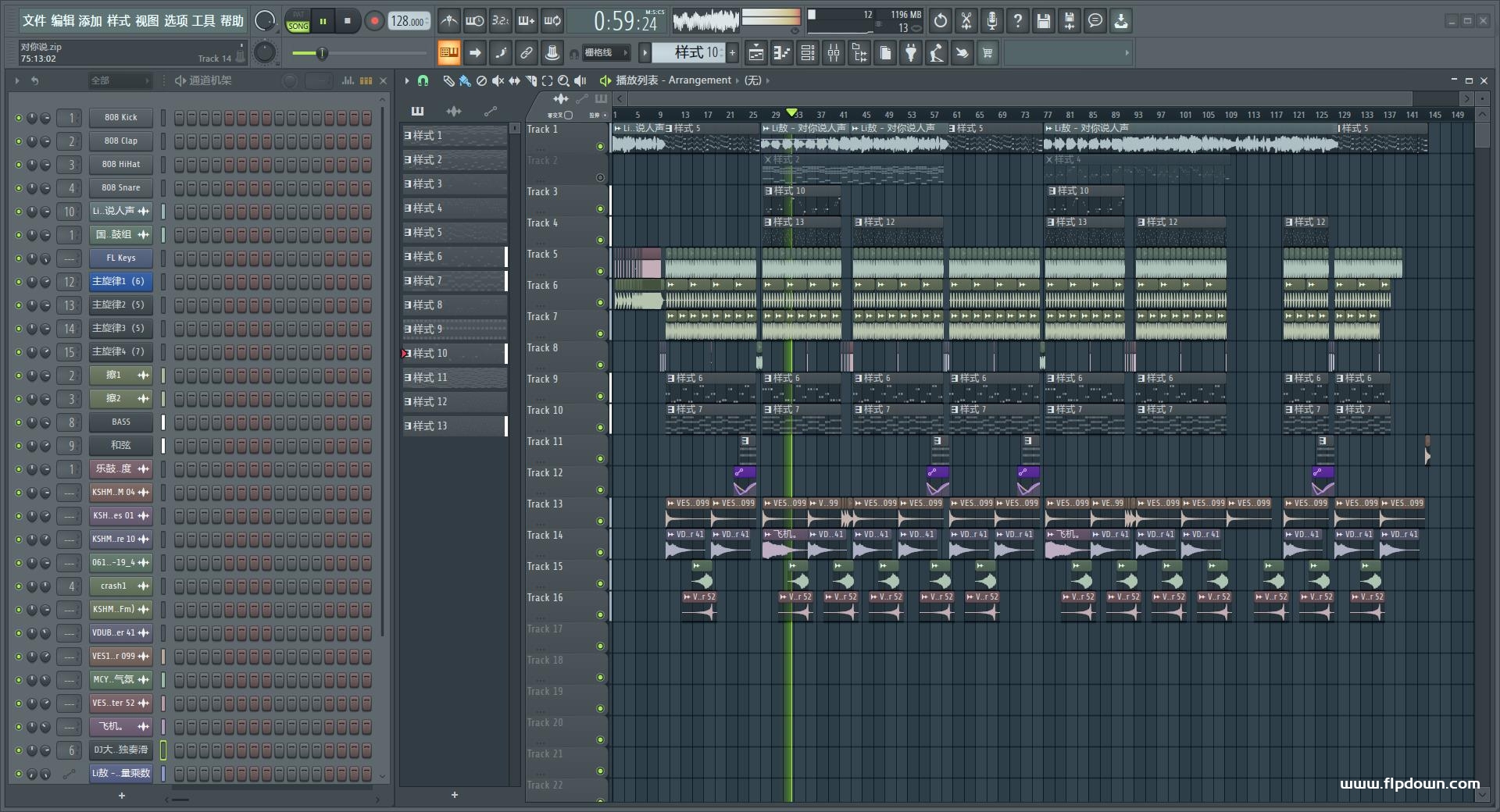Screen dimensions: 1500x812
Task: Toggle the playlist magnet snap icon
Action: [423, 80]
